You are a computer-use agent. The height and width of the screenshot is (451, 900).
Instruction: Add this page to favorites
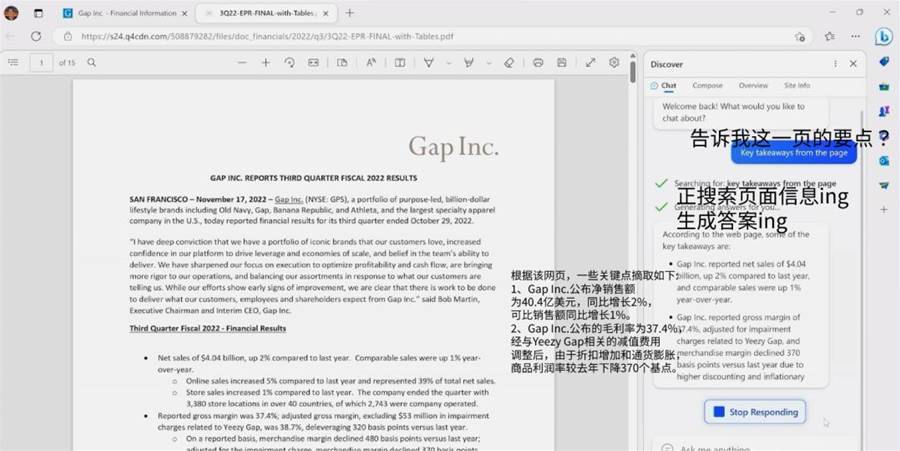(x=800, y=36)
